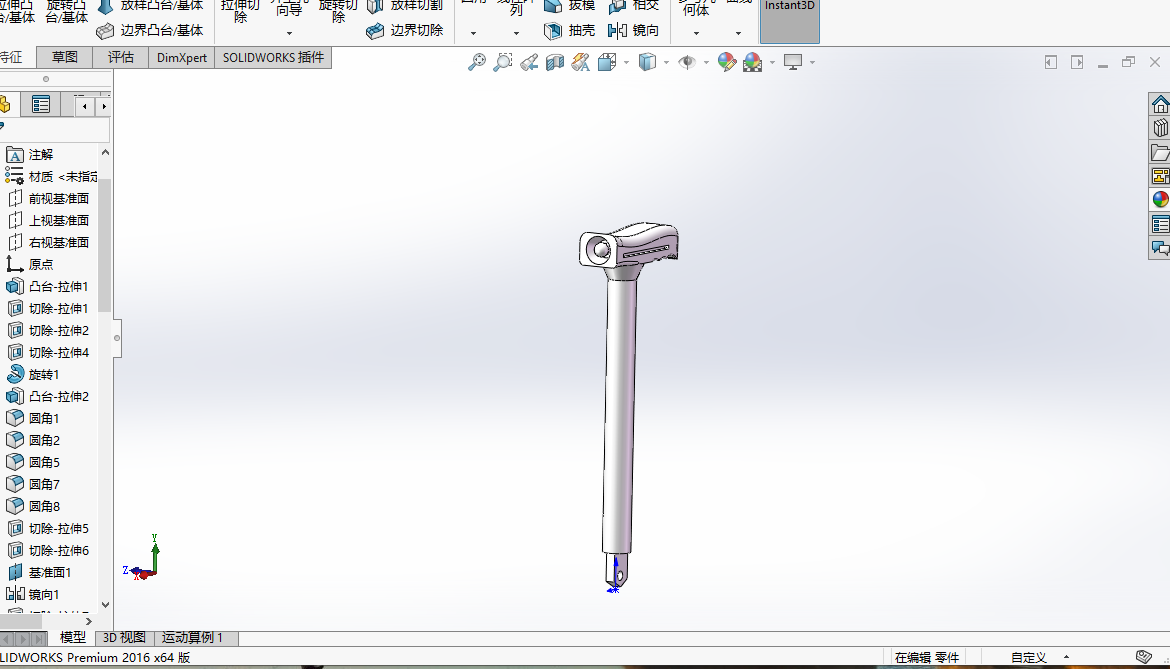The width and height of the screenshot is (1170, 669).
Task: Open the Edit Appearance color ball icon
Action: (x=727, y=62)
